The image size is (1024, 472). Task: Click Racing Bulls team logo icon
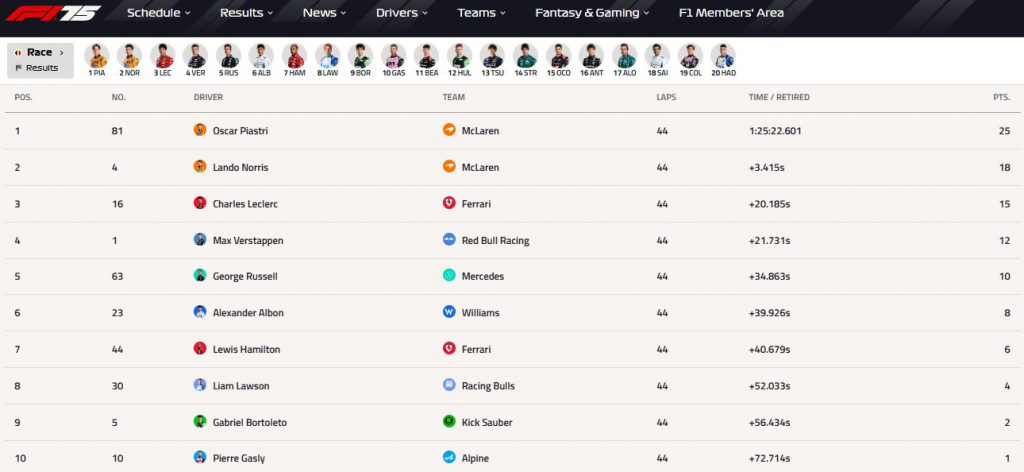[449, 385]
